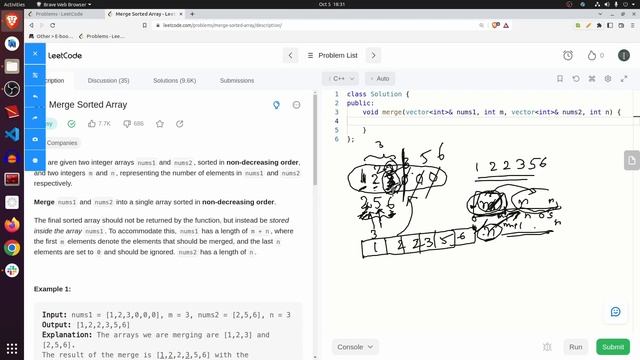This screenshot has width=640, height=360.
Task: Click the green solved checkmark icon
Action: [71, 124]
